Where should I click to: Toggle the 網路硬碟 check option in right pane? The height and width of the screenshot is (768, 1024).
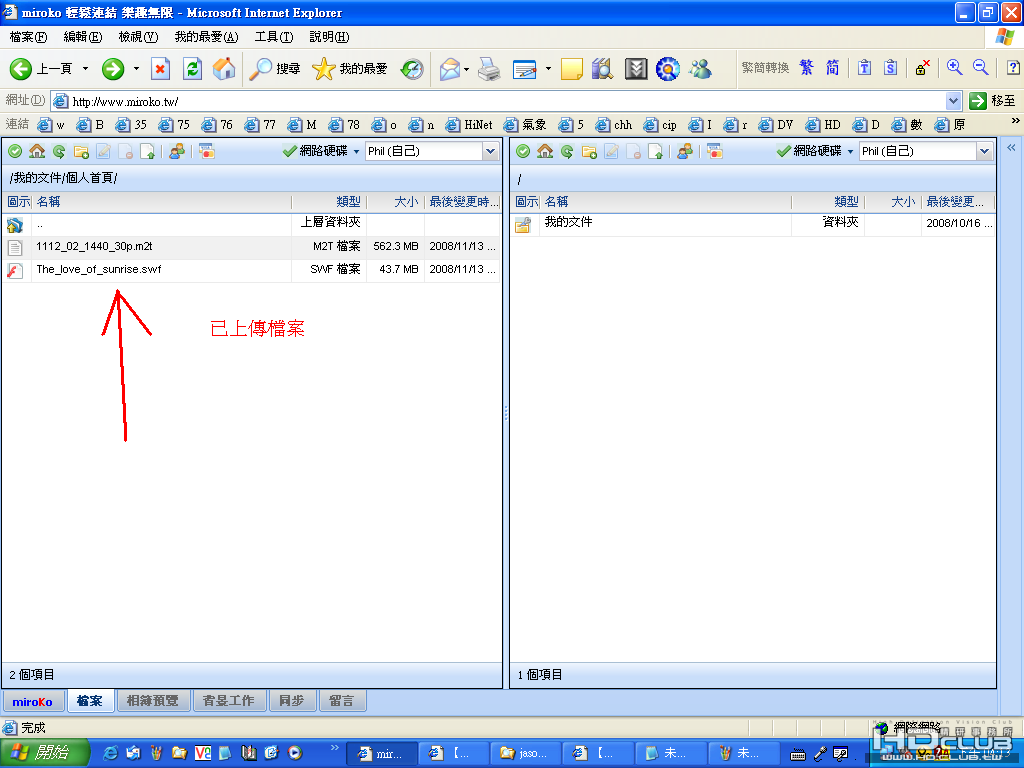(810, 152)
